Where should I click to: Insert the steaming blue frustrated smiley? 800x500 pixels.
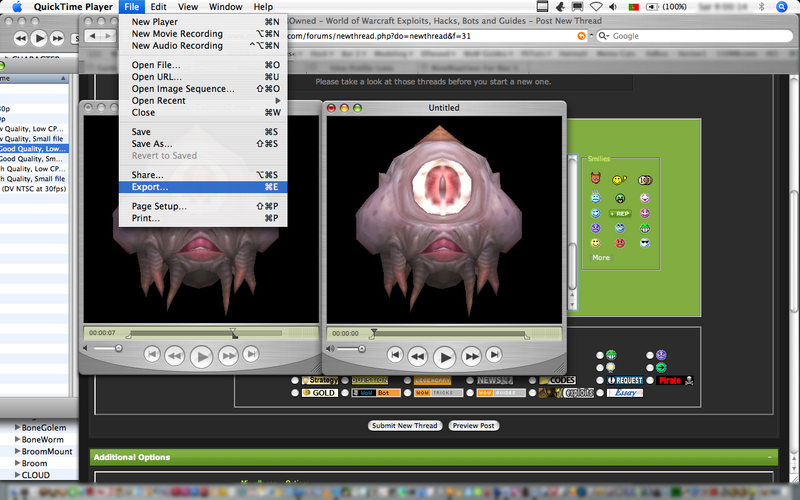[x=595, y=197]
